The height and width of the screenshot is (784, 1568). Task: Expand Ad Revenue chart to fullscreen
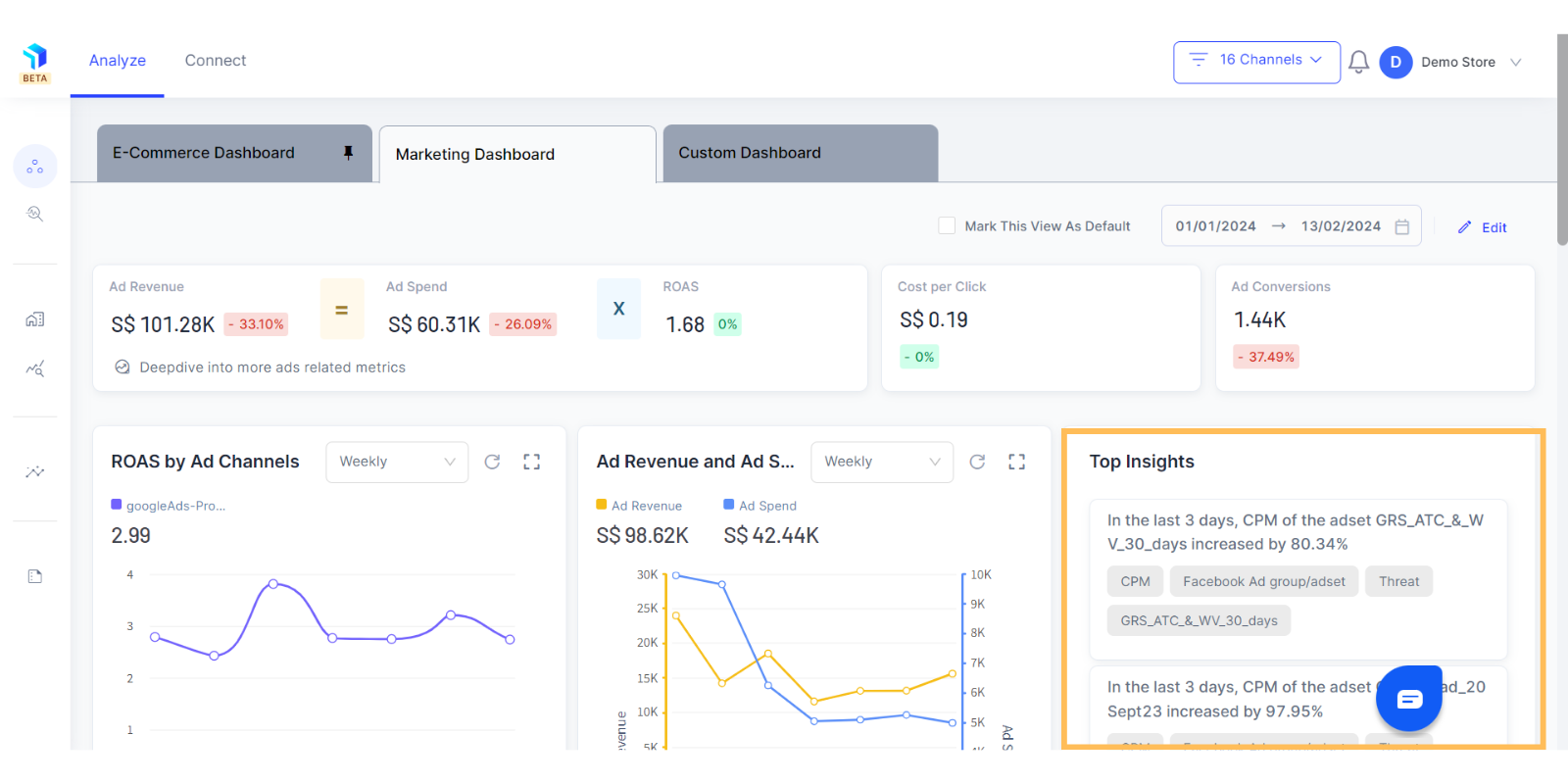click(1017, 462)
